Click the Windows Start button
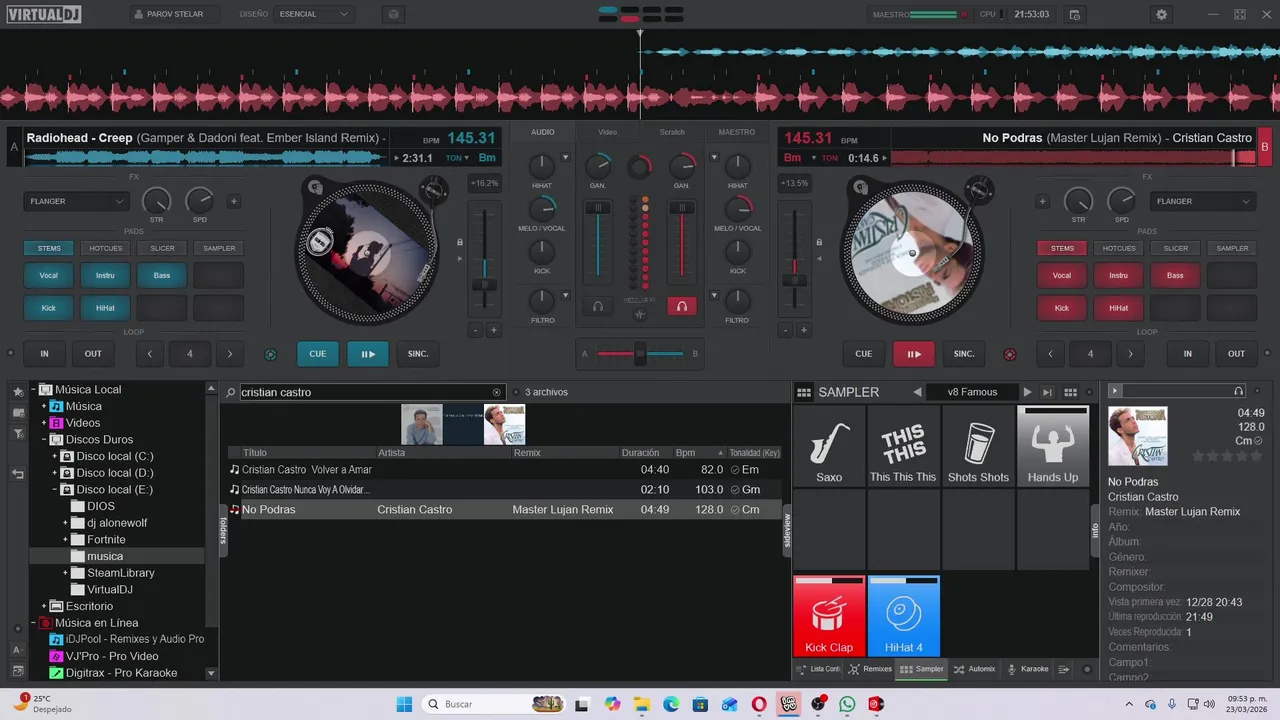 click(403, 704)
